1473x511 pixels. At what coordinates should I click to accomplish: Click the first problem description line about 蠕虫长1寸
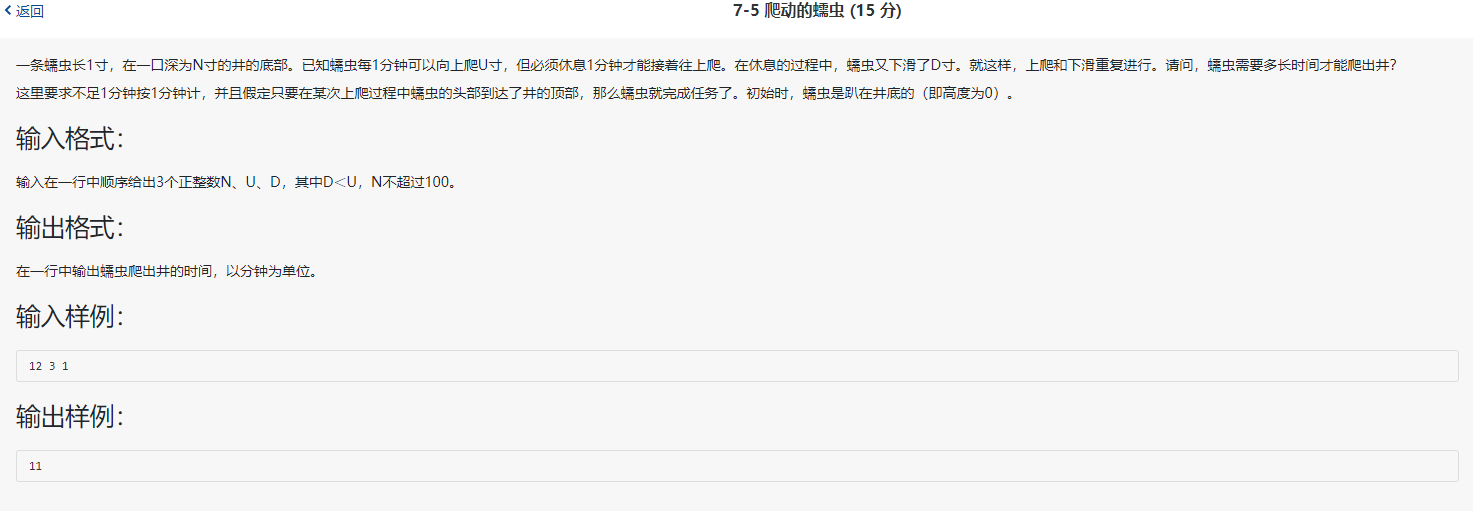(x=706, y=65)
